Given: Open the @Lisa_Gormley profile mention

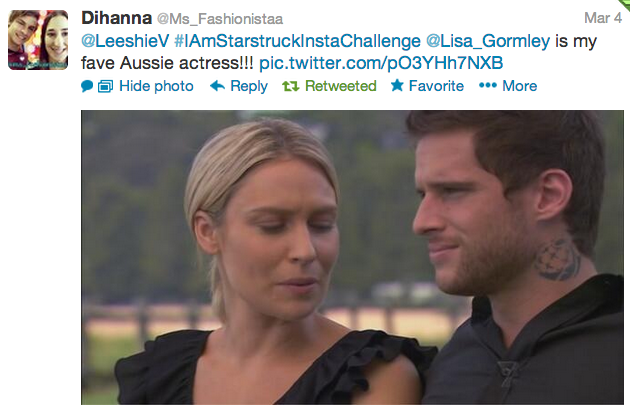Looking at the screenshot, I should pyautogui.click(x=488, y=41).
